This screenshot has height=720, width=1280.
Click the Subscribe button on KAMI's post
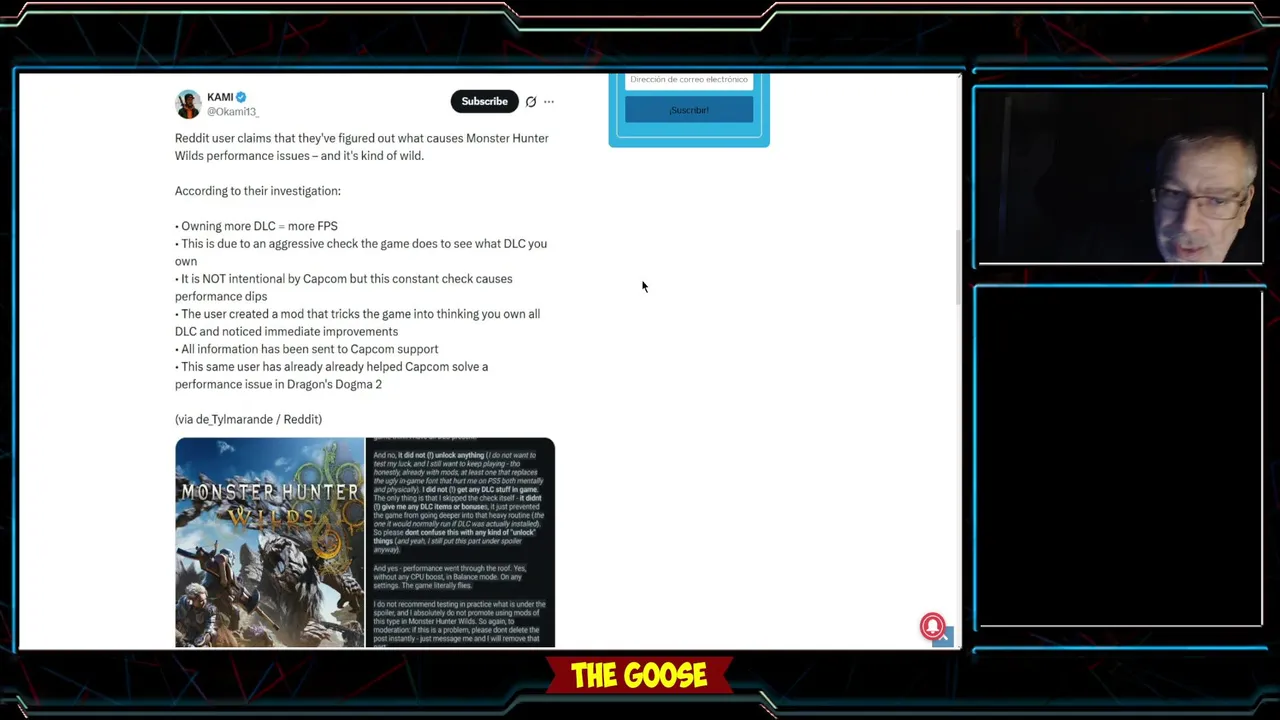[x=484, y=101]
